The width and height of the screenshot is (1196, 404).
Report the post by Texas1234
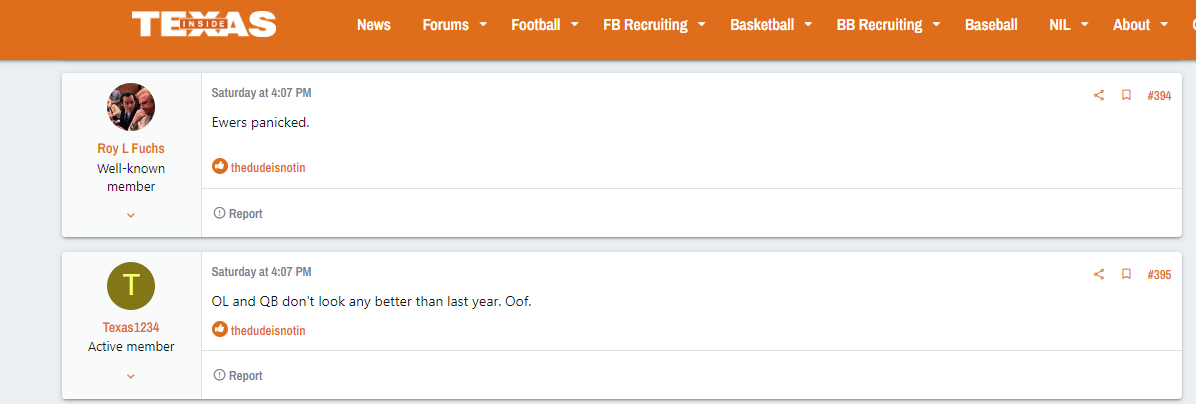238,375
